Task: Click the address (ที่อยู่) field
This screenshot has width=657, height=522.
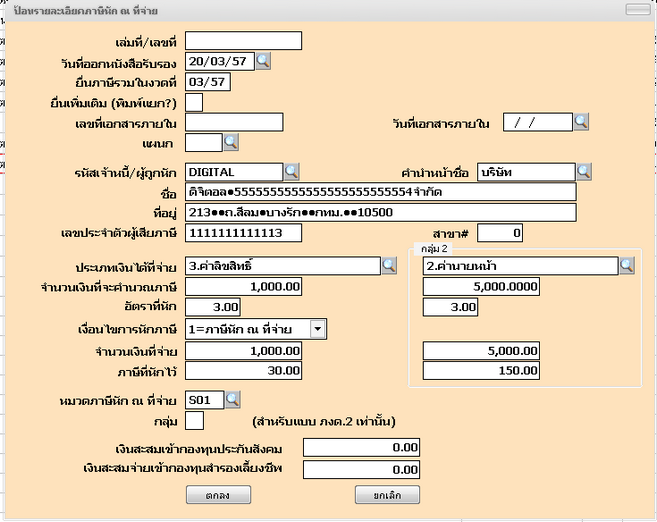Action: click(x=380, y=212)
